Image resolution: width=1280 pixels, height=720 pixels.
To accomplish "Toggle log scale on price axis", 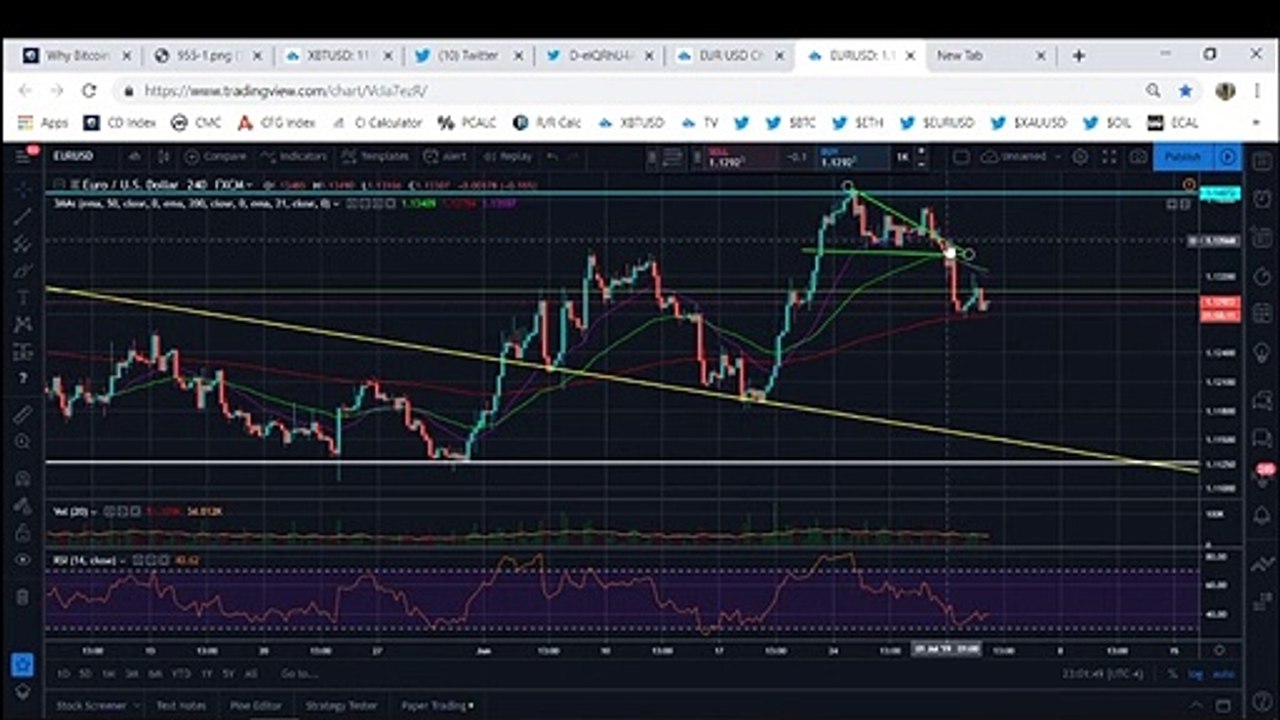I will click(1195, 674).
